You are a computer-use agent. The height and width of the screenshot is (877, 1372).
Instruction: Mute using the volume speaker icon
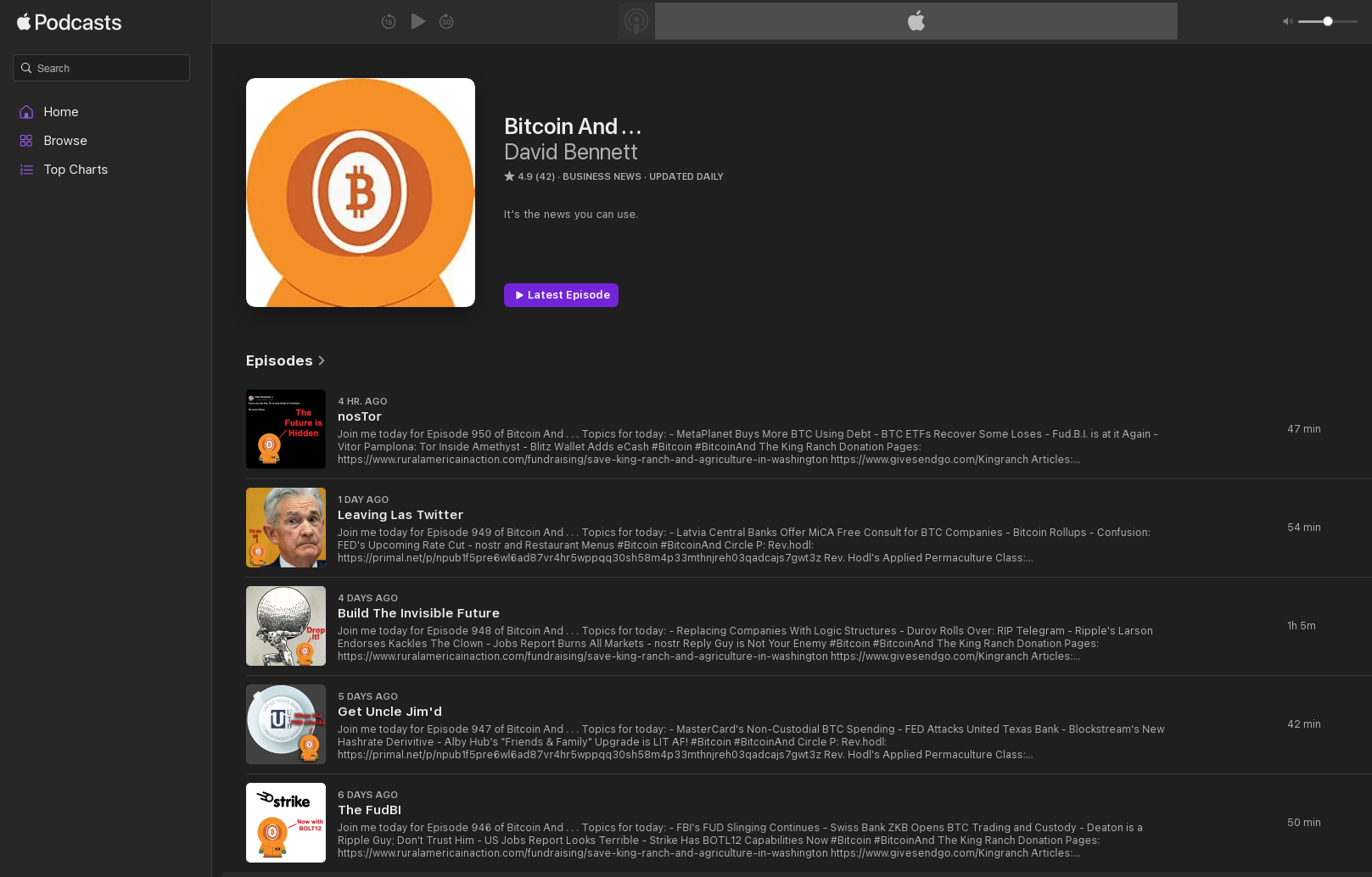(x=1287, y=21)
